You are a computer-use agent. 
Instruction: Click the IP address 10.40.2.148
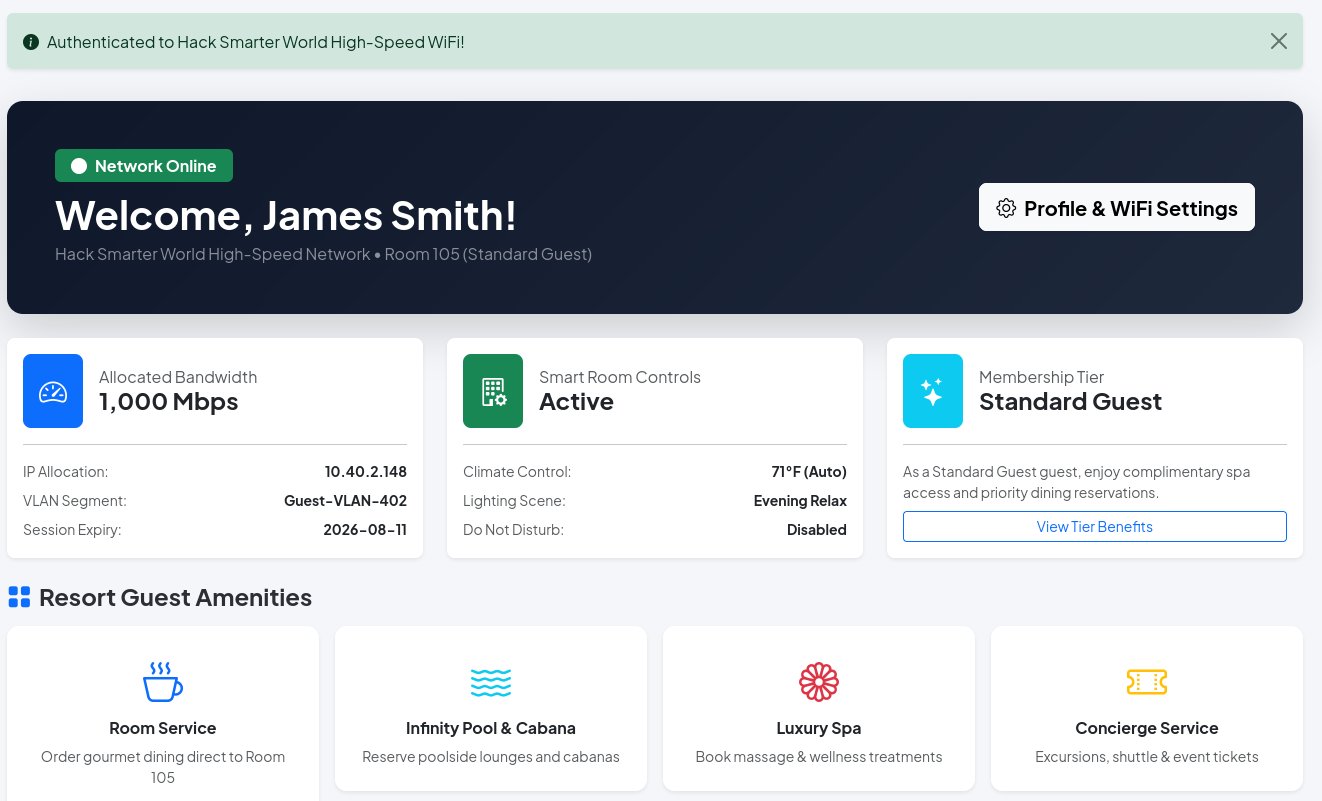pos(365,471)
